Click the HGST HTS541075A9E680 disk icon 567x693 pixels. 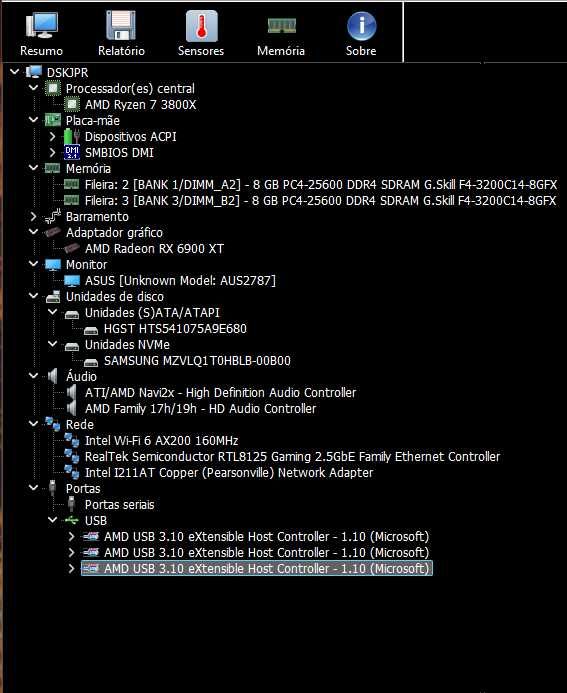(91, 330)
